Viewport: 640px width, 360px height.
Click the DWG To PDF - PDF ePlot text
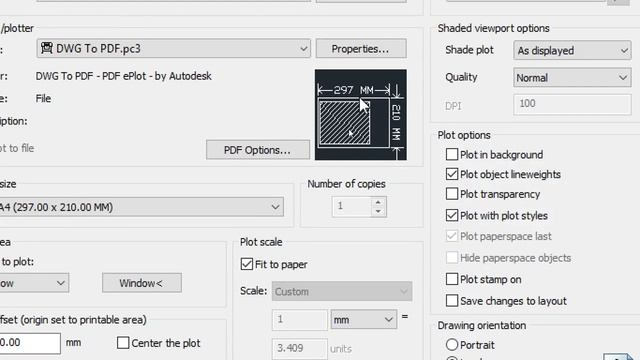click(123, 76)
